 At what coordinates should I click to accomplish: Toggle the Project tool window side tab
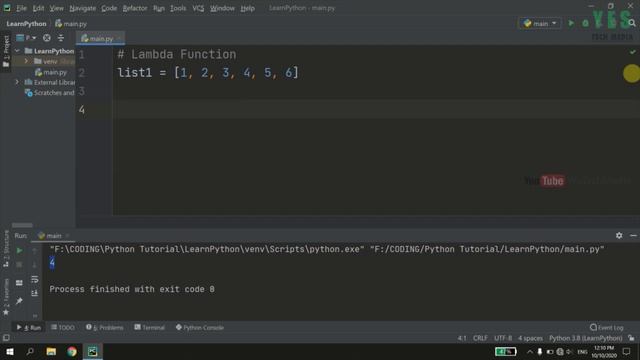click(x=6, y=51)
